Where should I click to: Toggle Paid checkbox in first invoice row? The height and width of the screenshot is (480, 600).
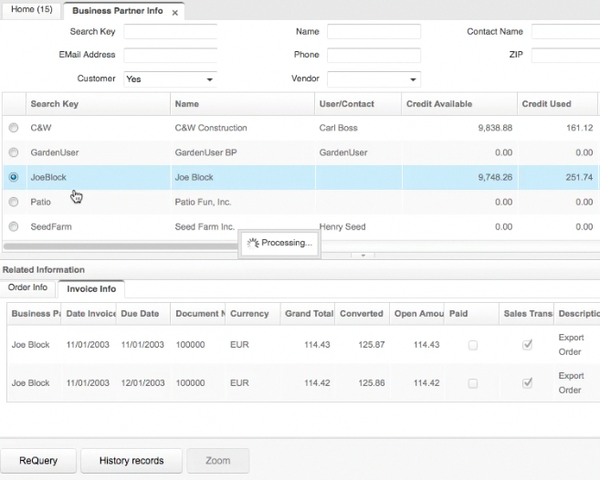point(473,345)
